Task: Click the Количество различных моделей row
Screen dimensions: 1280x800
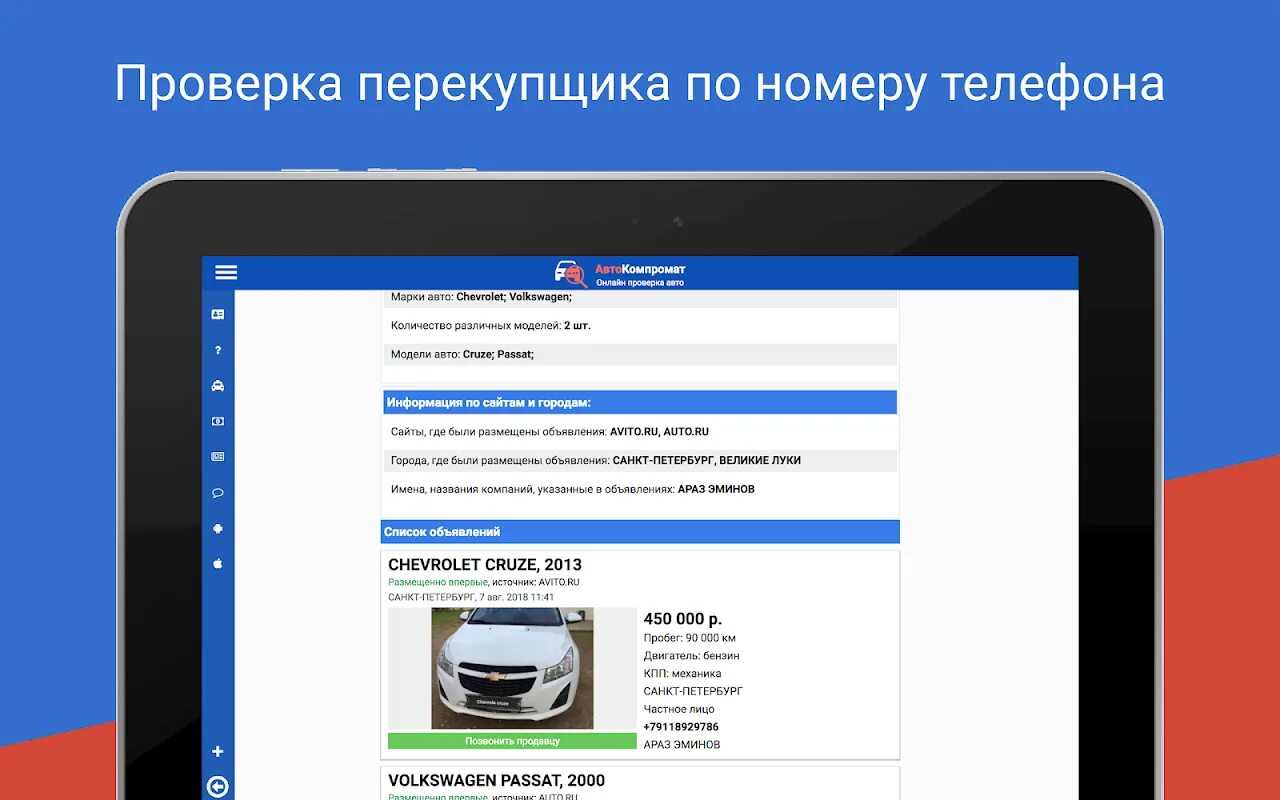Action: coord(640,326)
